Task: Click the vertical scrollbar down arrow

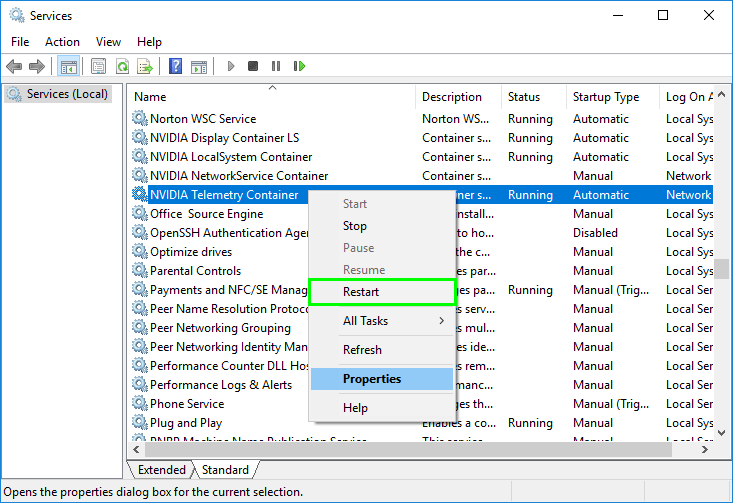Action: [721, 433]
